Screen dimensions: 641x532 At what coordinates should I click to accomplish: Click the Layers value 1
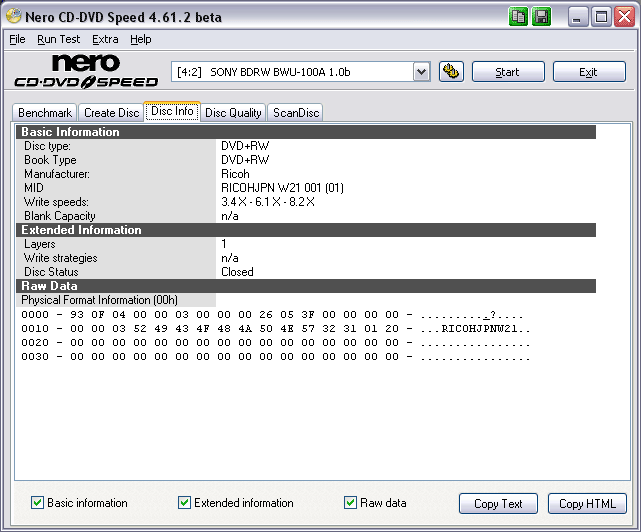click(x=224, y=244)
